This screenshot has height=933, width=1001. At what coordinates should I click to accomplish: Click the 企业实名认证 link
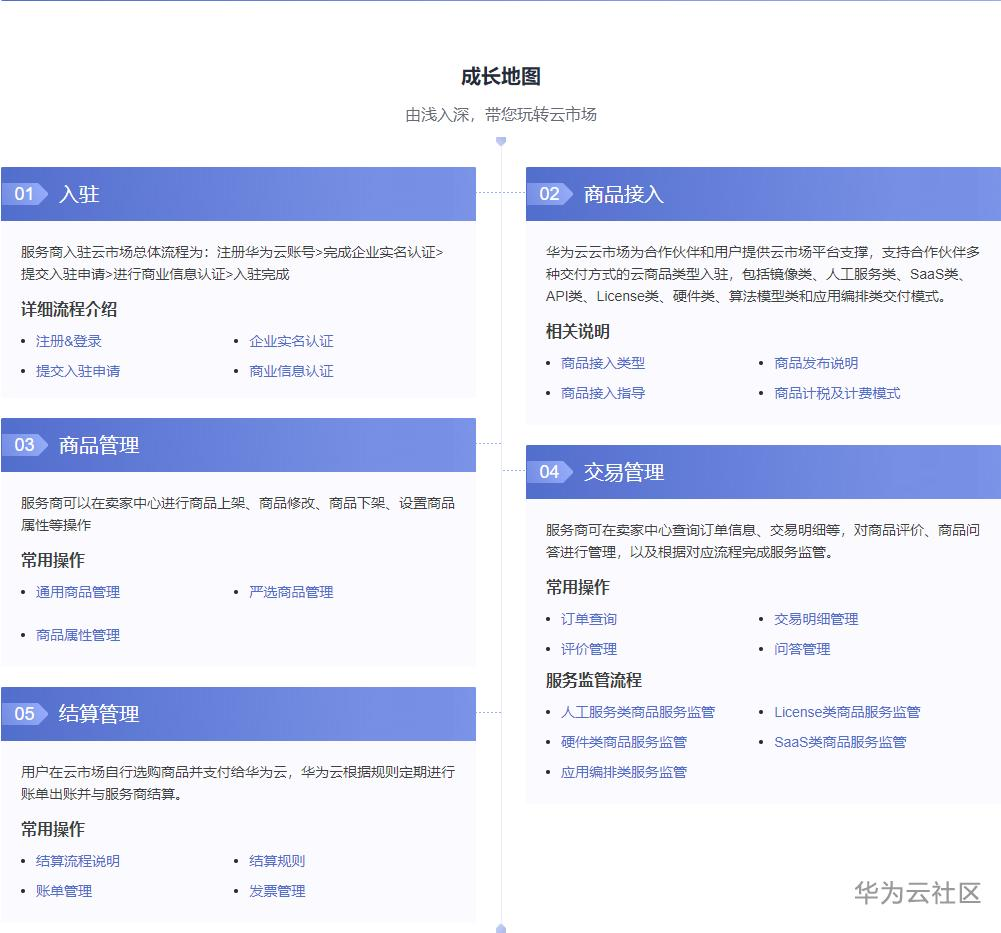291,341
